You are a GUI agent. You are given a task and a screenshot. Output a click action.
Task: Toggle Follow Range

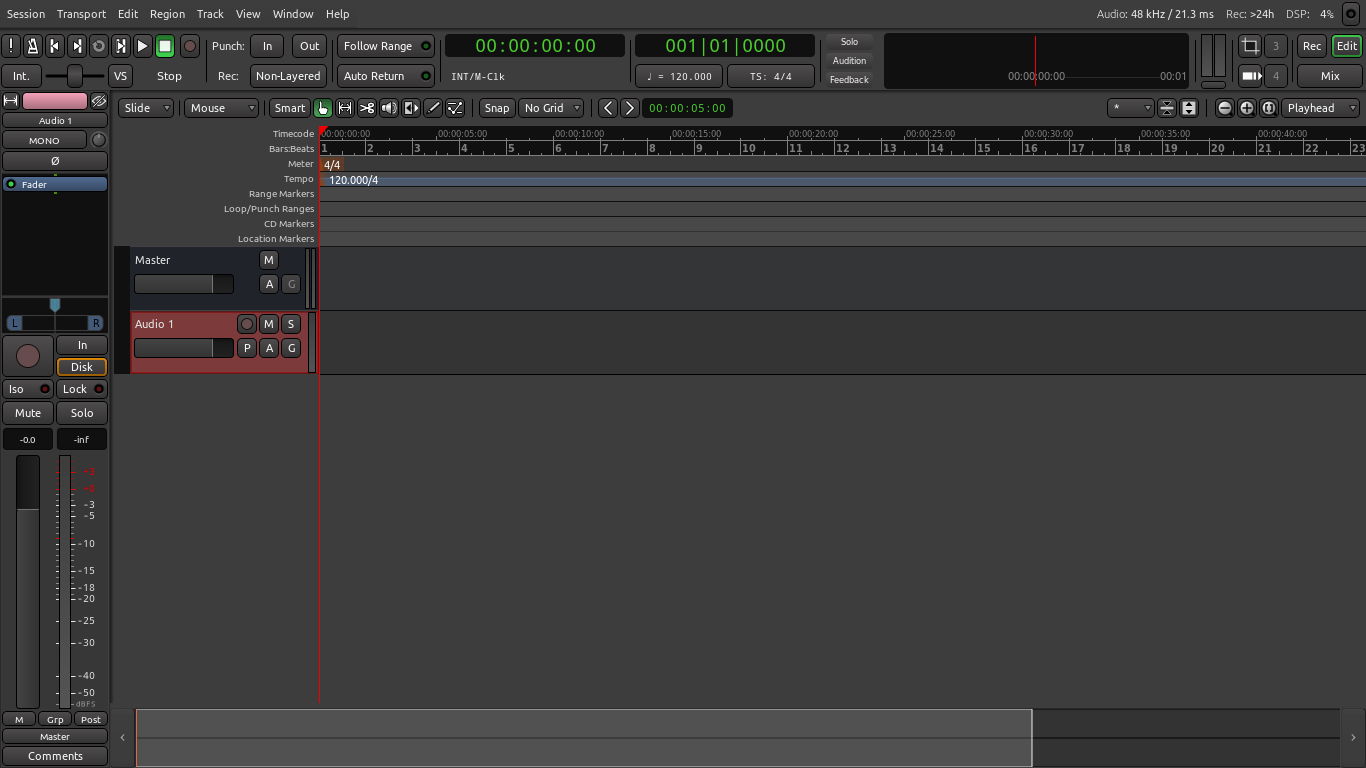(x=385, y=46)
